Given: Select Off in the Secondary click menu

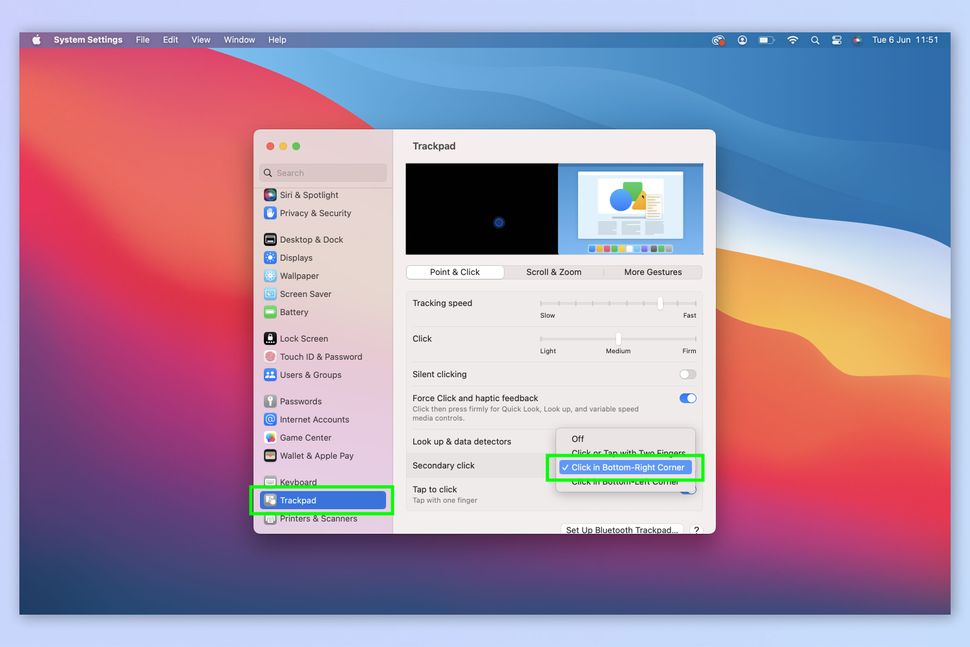Looking at the screenshot, I should click(577, 438).
